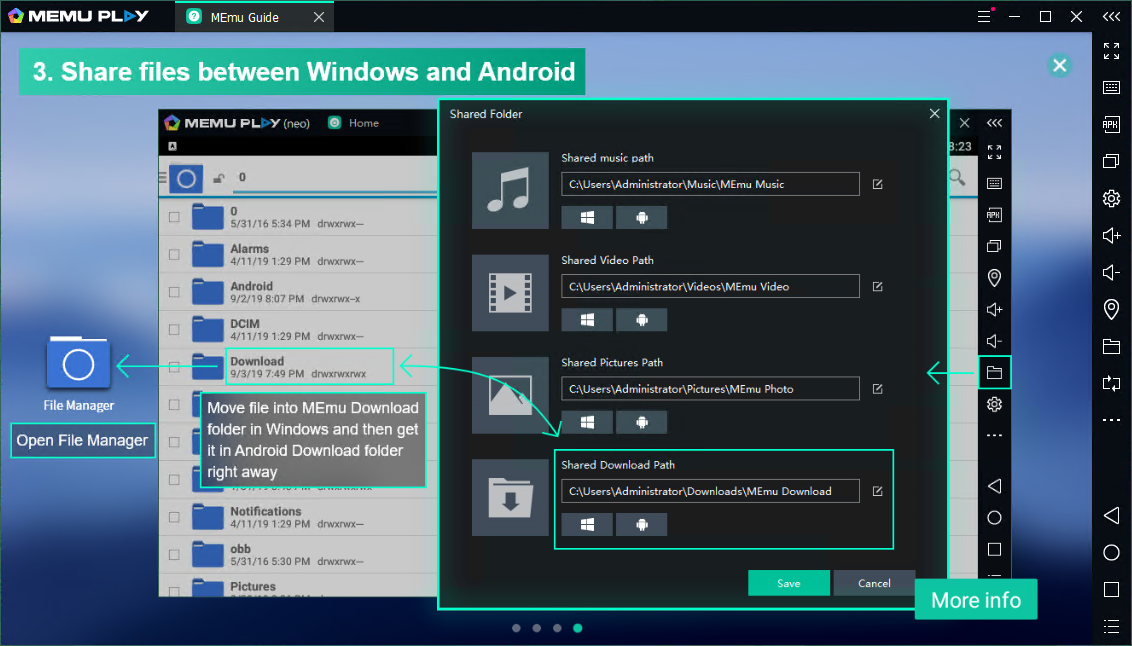Screen dimensions: 1132x646
Task: Open download folder in Android via Android button
Action: 642,525
